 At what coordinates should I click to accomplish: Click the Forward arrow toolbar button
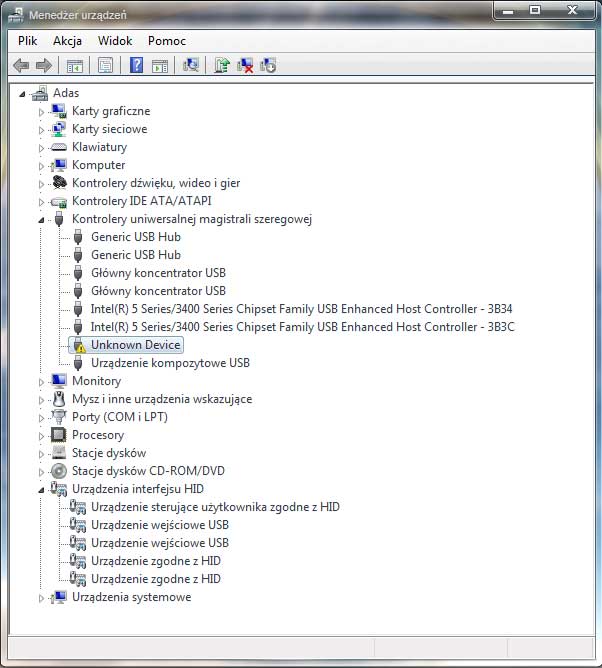tap(43, 65)
